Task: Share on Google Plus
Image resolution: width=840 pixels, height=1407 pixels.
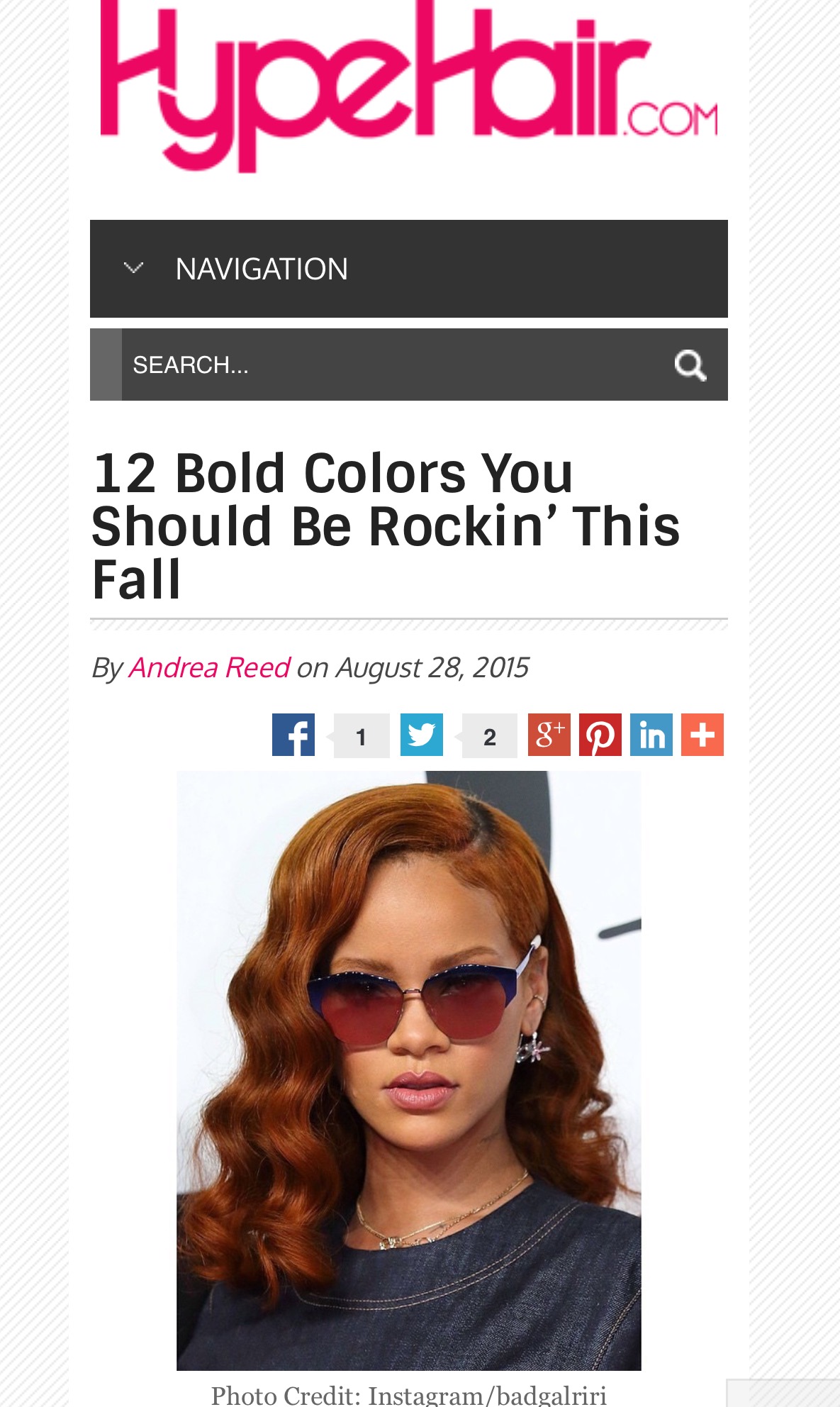Action: 549,735
